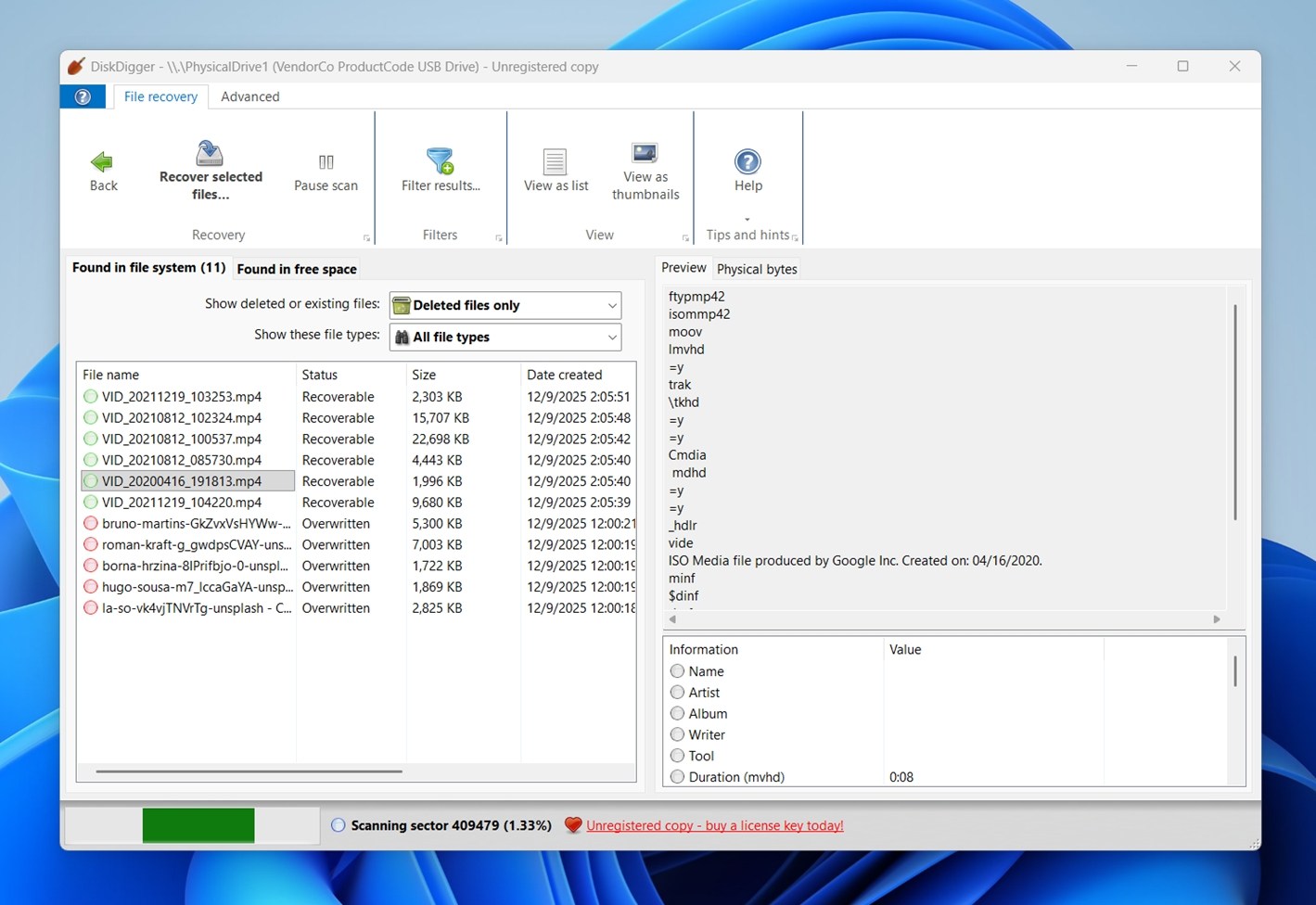Click the buy a license key link
This screenshot has width=1316, height=905.
[715, 824]
